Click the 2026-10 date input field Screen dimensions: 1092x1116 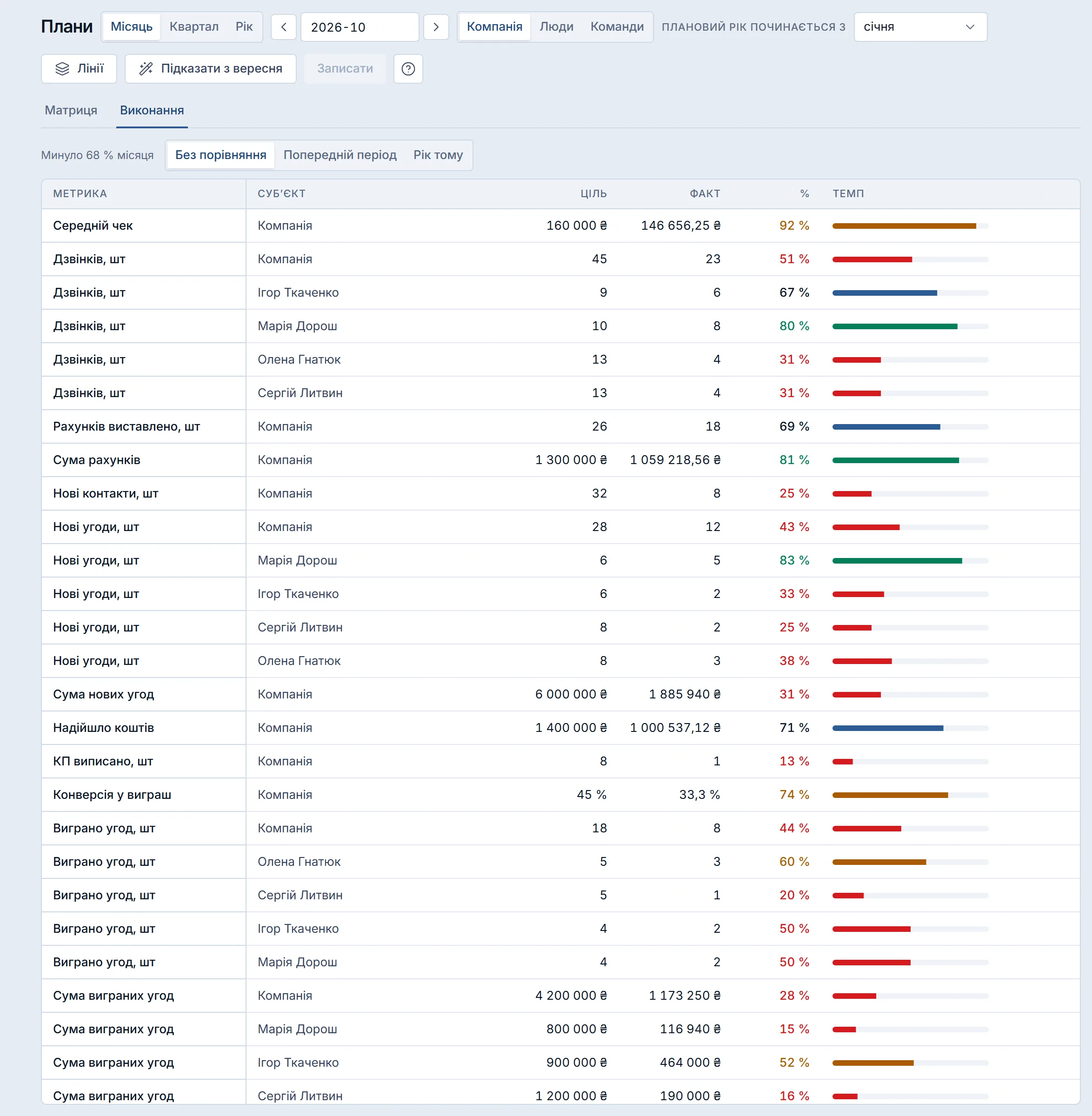click(x=360, y=27)
